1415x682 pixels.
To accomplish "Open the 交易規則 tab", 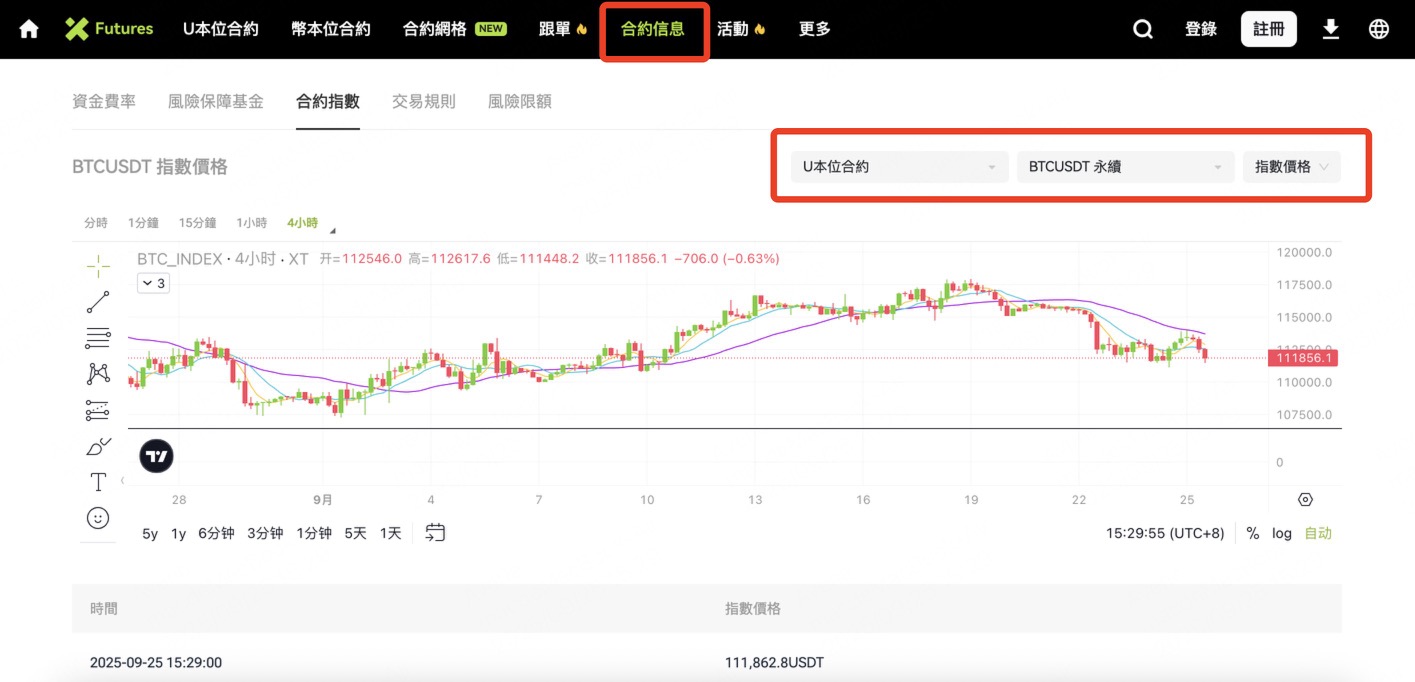I will point(423,101).
